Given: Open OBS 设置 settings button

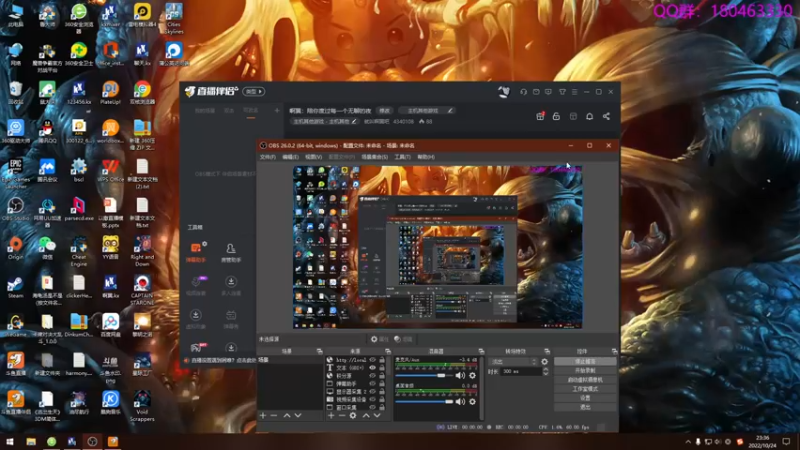Looking at the screenshot, I should point(585,398).
